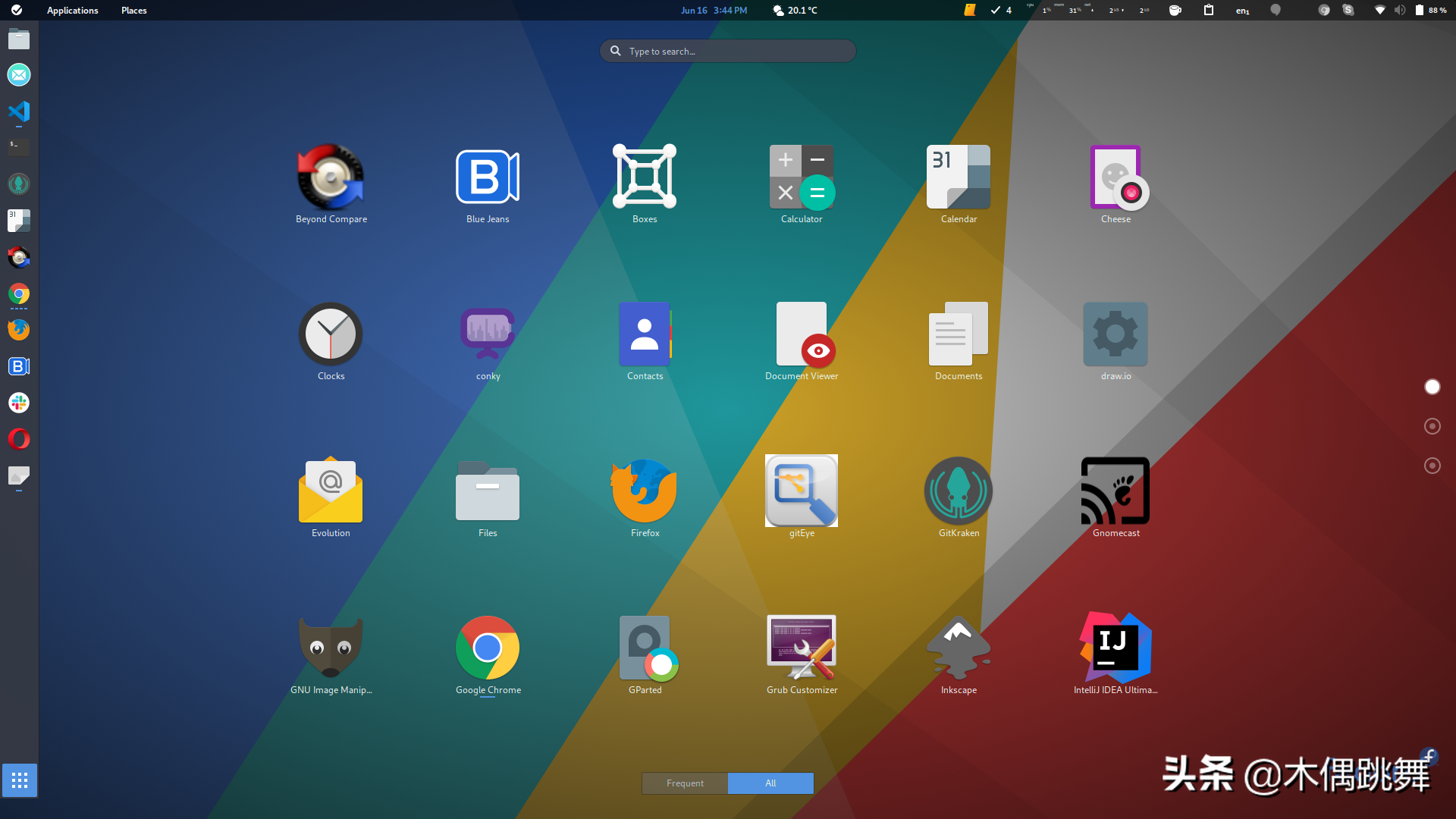Open Slack from the dock
This screenshot has width=1456, height=819.
point(19,403)
